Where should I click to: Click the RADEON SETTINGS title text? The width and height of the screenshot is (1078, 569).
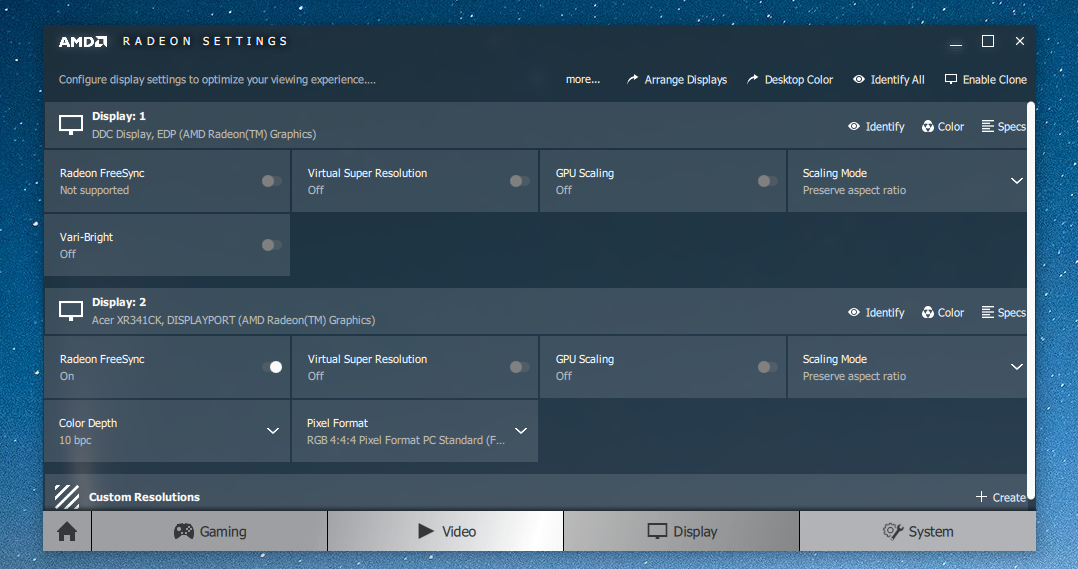[x=205, y=41]
